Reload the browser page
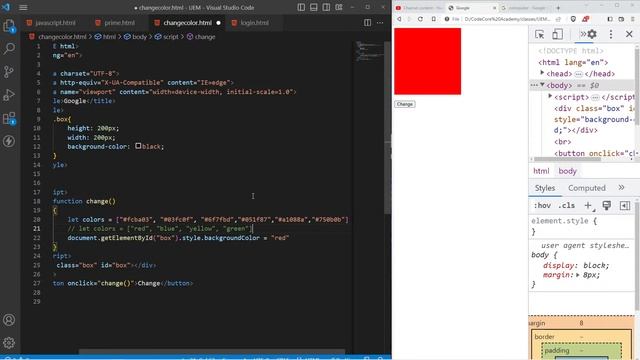640x360 pixels. tap(420, 19)
